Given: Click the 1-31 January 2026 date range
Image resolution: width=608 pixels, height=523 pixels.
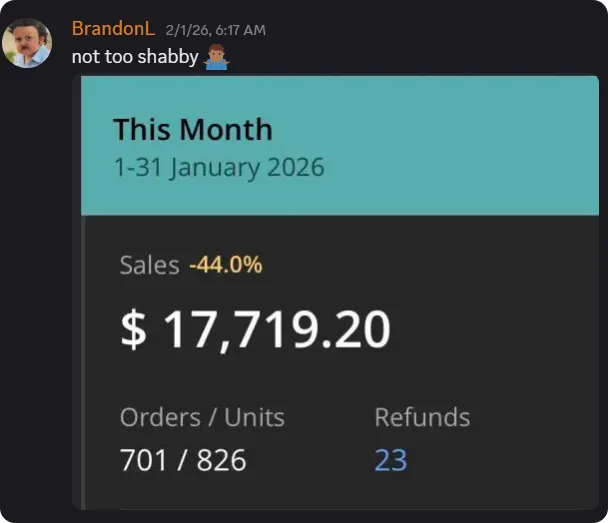Looking at the screenshot, I should pyautogui.click(x=218, y=166).
